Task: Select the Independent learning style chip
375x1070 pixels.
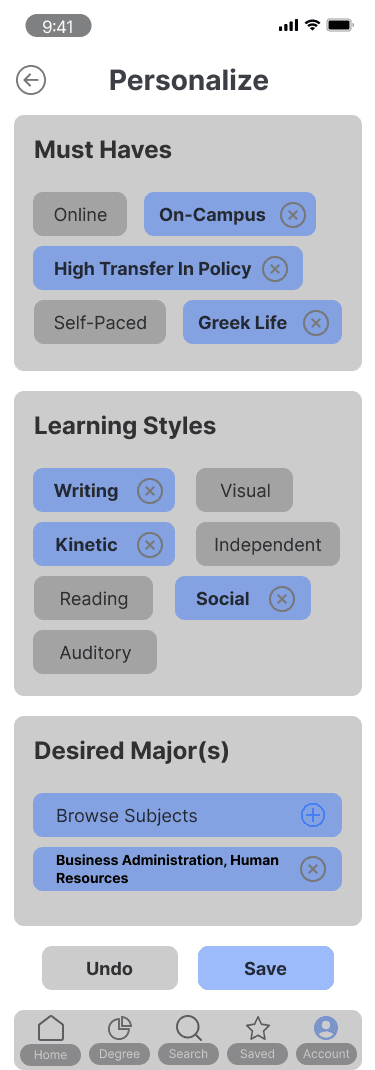Action: tap(268, 544)
